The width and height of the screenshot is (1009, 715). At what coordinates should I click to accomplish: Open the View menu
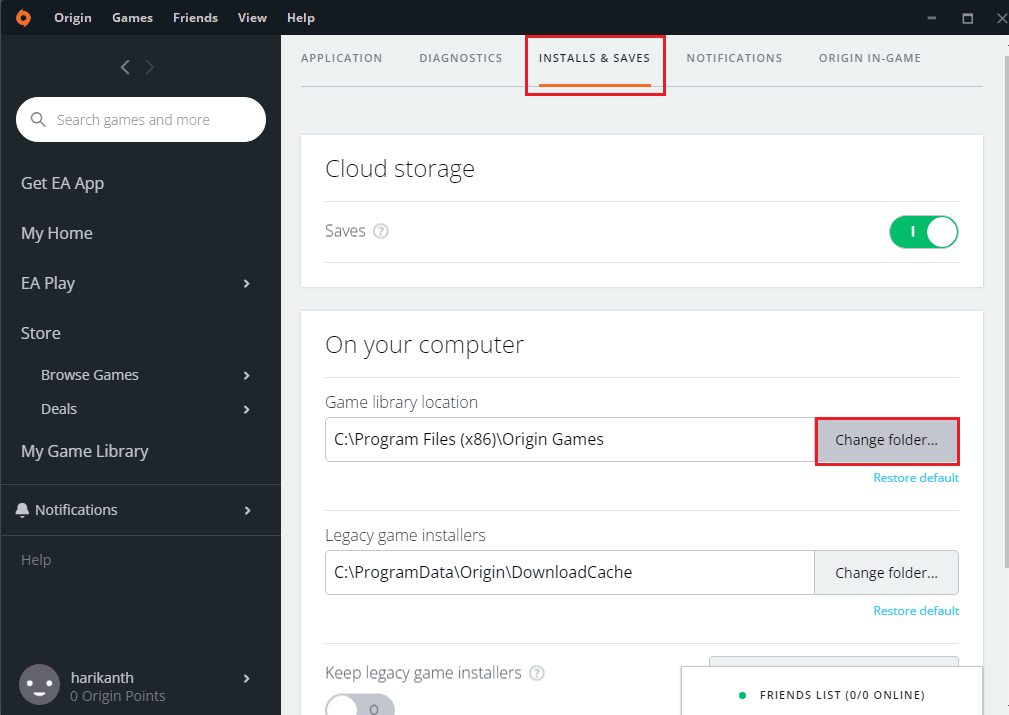[252, 17]
